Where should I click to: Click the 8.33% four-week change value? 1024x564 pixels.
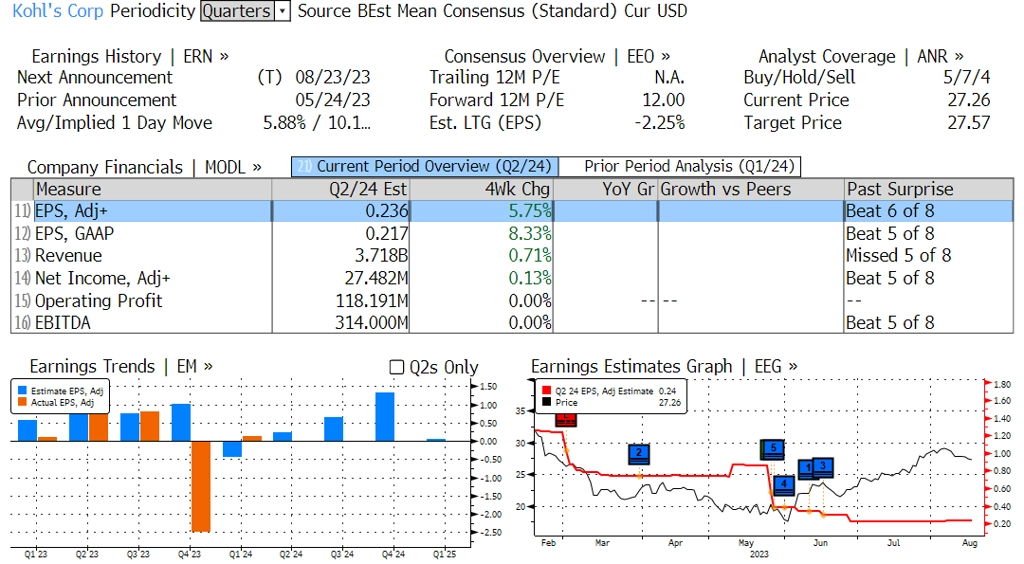[530, 234]
